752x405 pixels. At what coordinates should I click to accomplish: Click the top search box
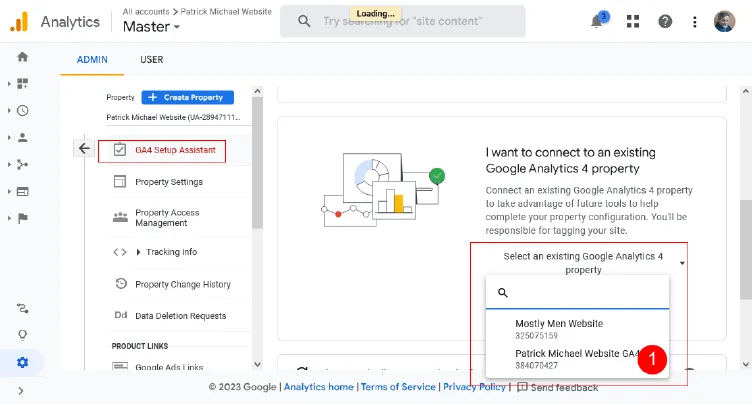click(402, 21)
